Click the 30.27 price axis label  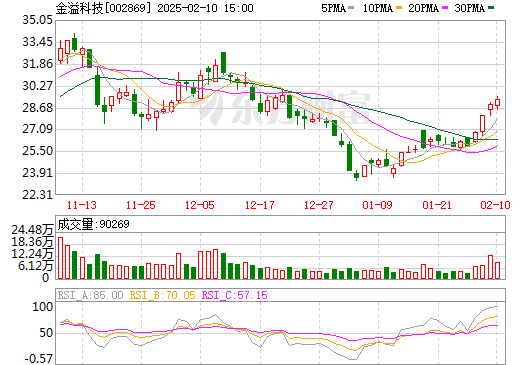(37, 86)
